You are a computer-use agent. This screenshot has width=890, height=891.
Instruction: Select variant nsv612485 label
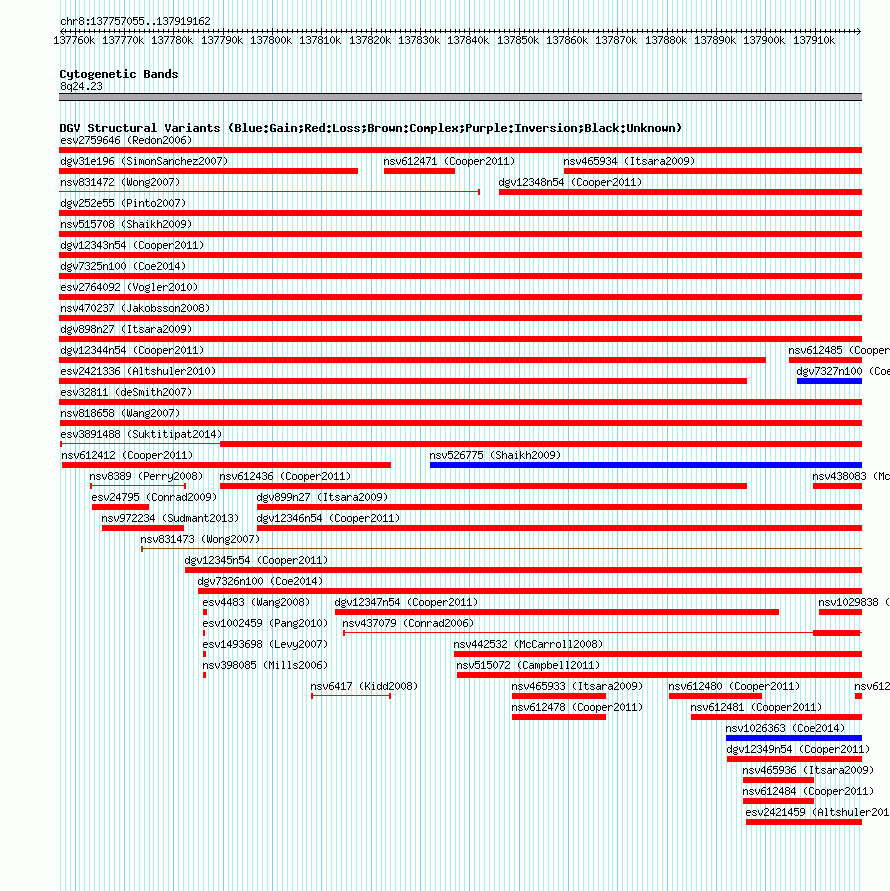[839, 351]
